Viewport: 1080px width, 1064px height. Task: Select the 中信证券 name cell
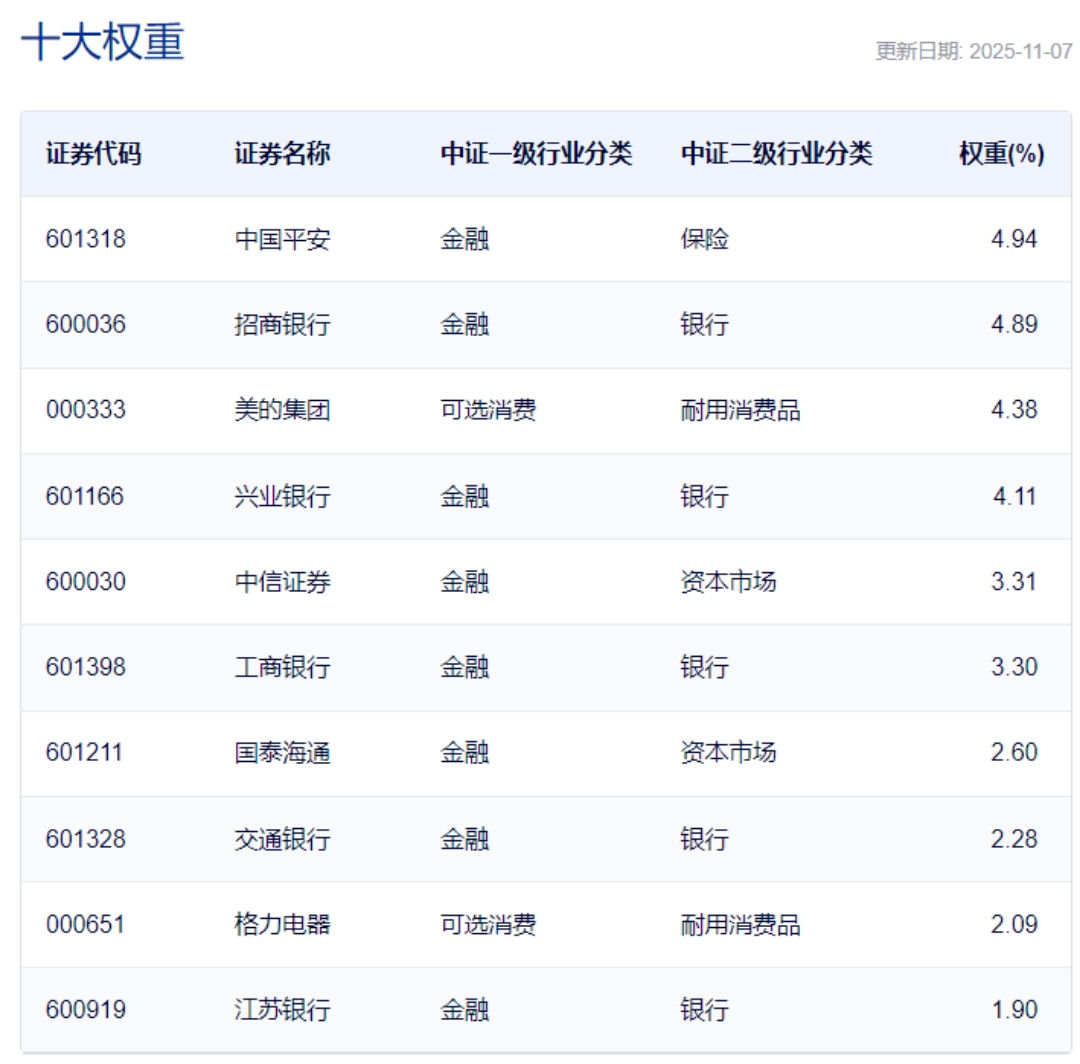click(282, 582)
